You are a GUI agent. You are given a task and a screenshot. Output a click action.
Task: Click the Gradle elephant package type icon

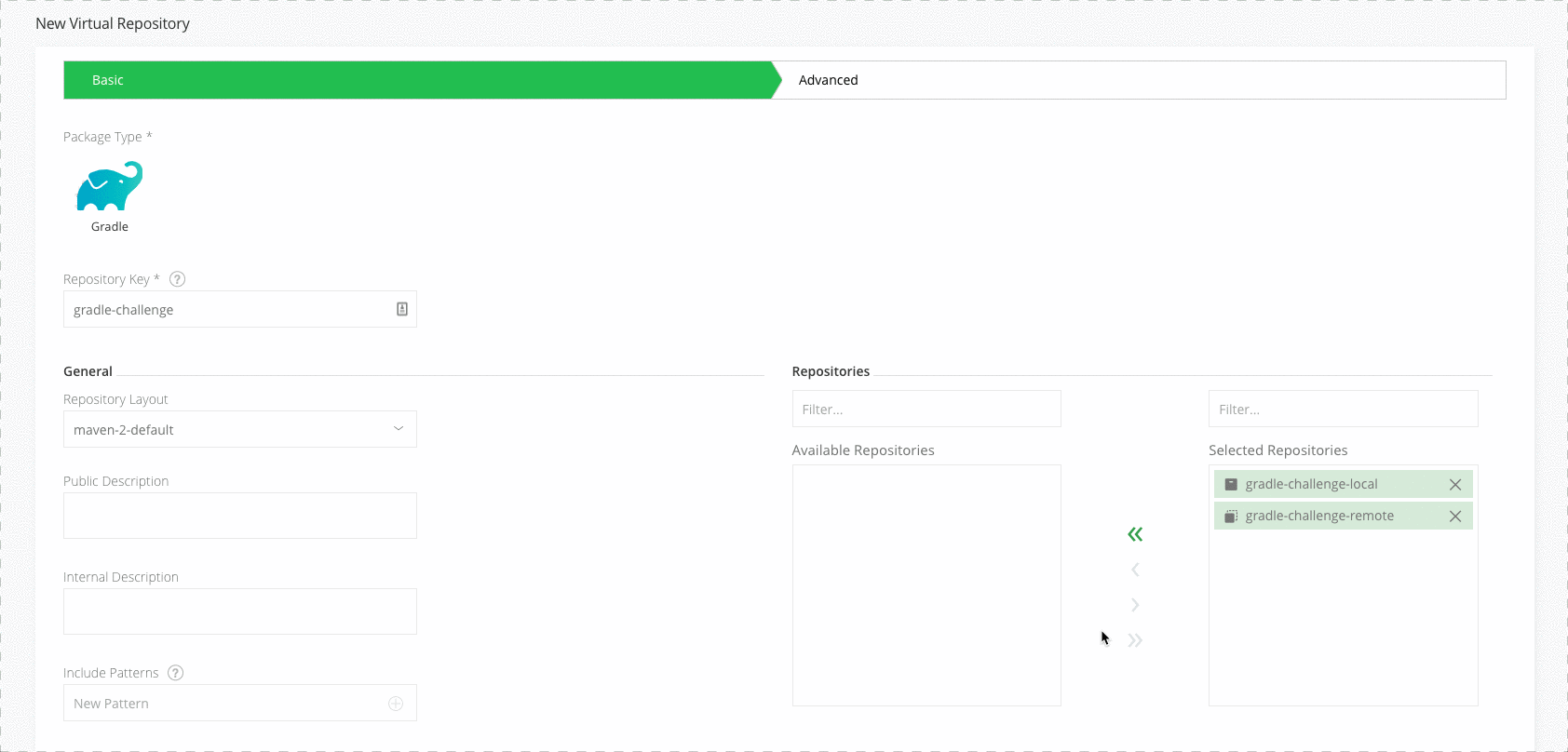(x=110, y=186)
